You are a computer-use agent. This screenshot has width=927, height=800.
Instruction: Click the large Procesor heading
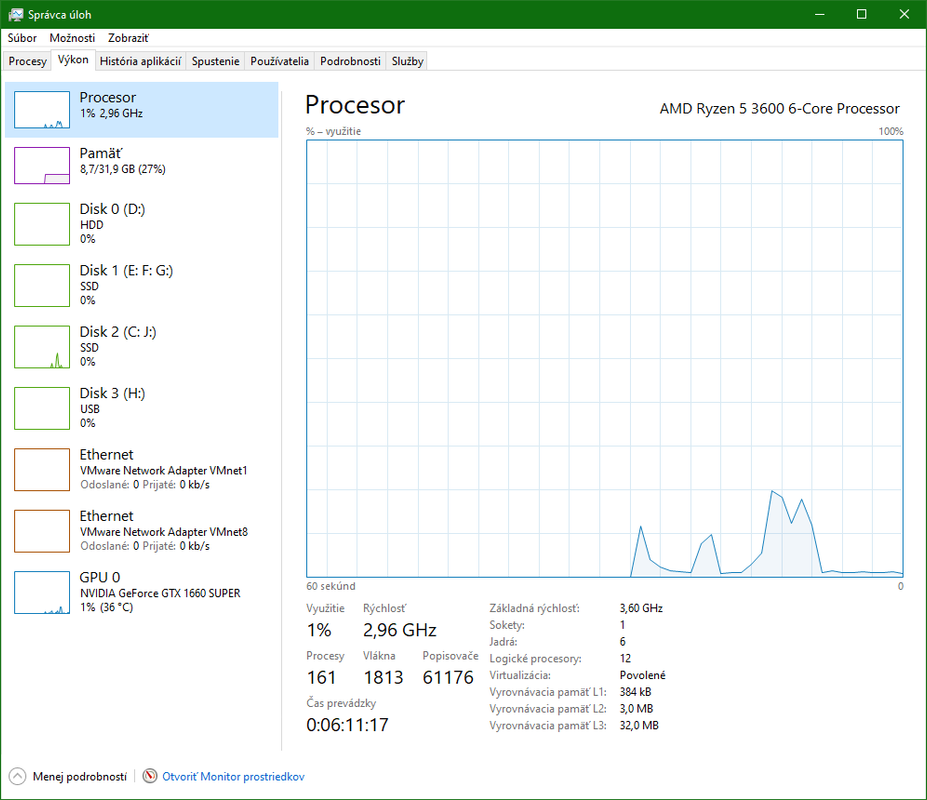[x=355, y=105]
